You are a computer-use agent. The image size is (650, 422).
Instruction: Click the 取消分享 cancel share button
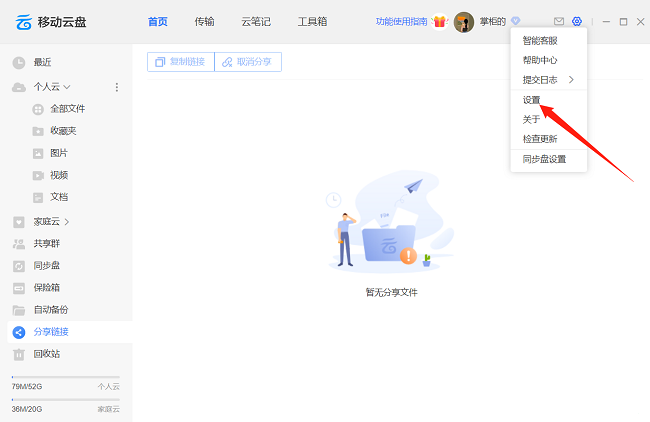(x=248, y=62)
